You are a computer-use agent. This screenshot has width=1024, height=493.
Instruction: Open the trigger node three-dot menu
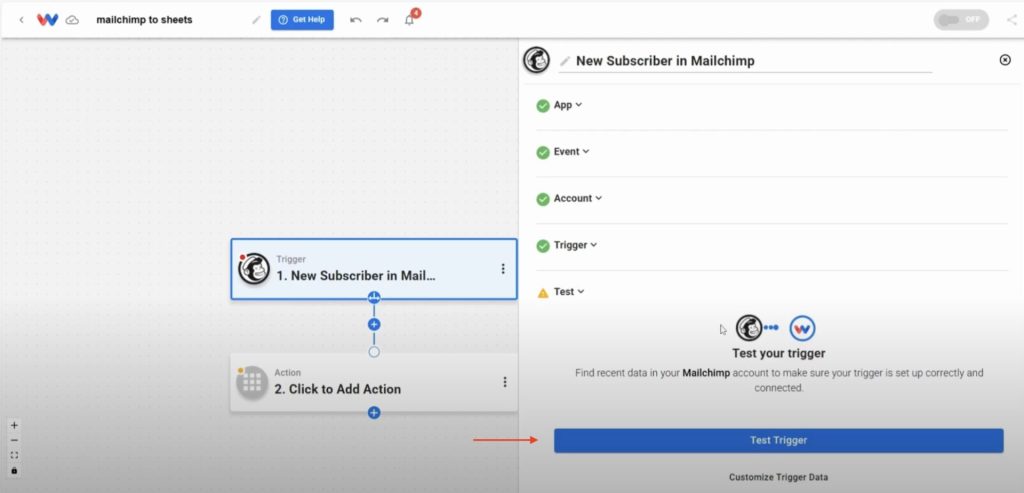(x=503, y=269)
